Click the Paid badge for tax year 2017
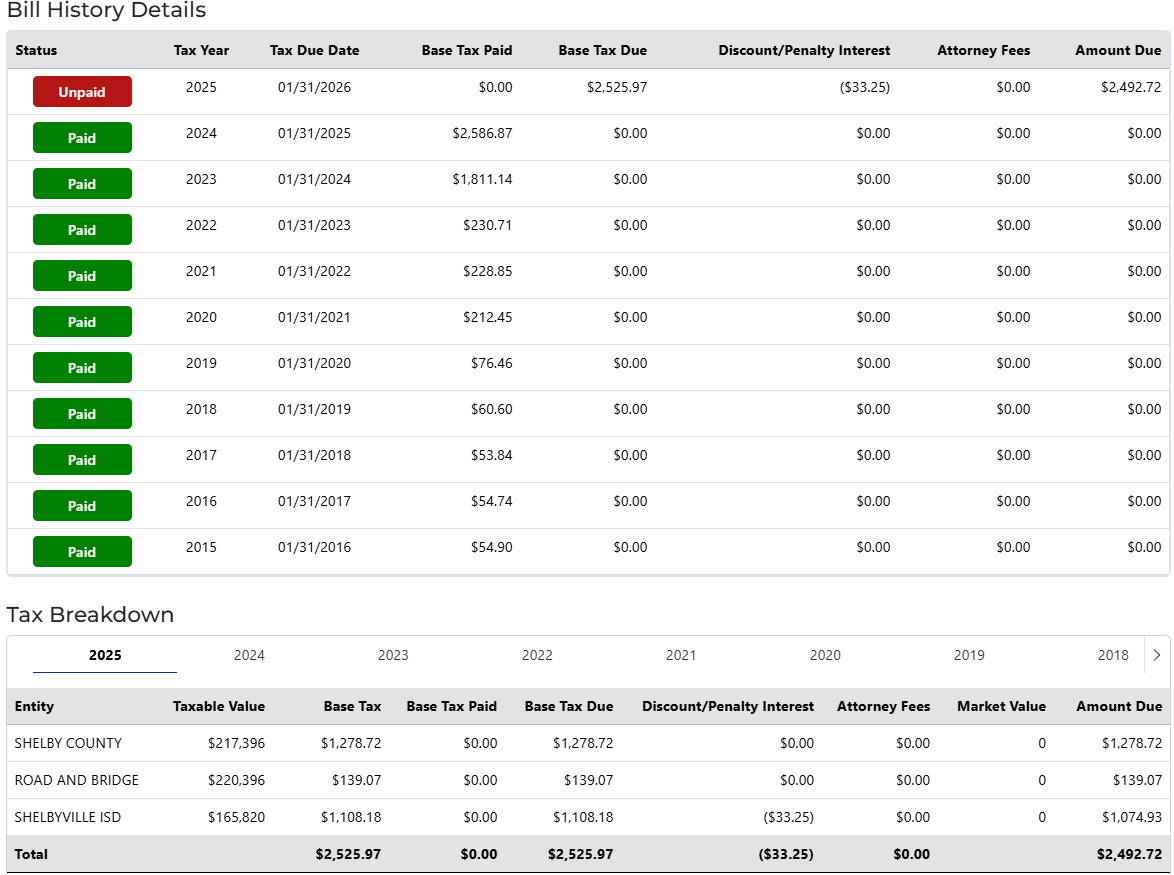Image resolution: width=1174 pixels, height=875 pixels. (x=82, y=460)
